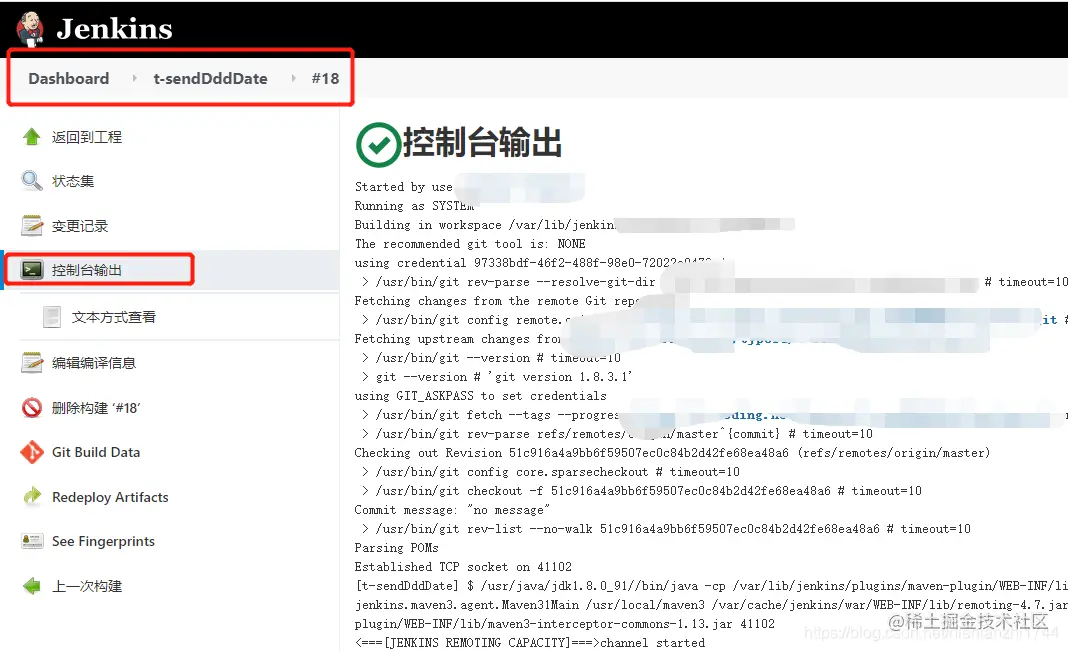Click 'Established TCP socket on 41102' line

(463, 567)
